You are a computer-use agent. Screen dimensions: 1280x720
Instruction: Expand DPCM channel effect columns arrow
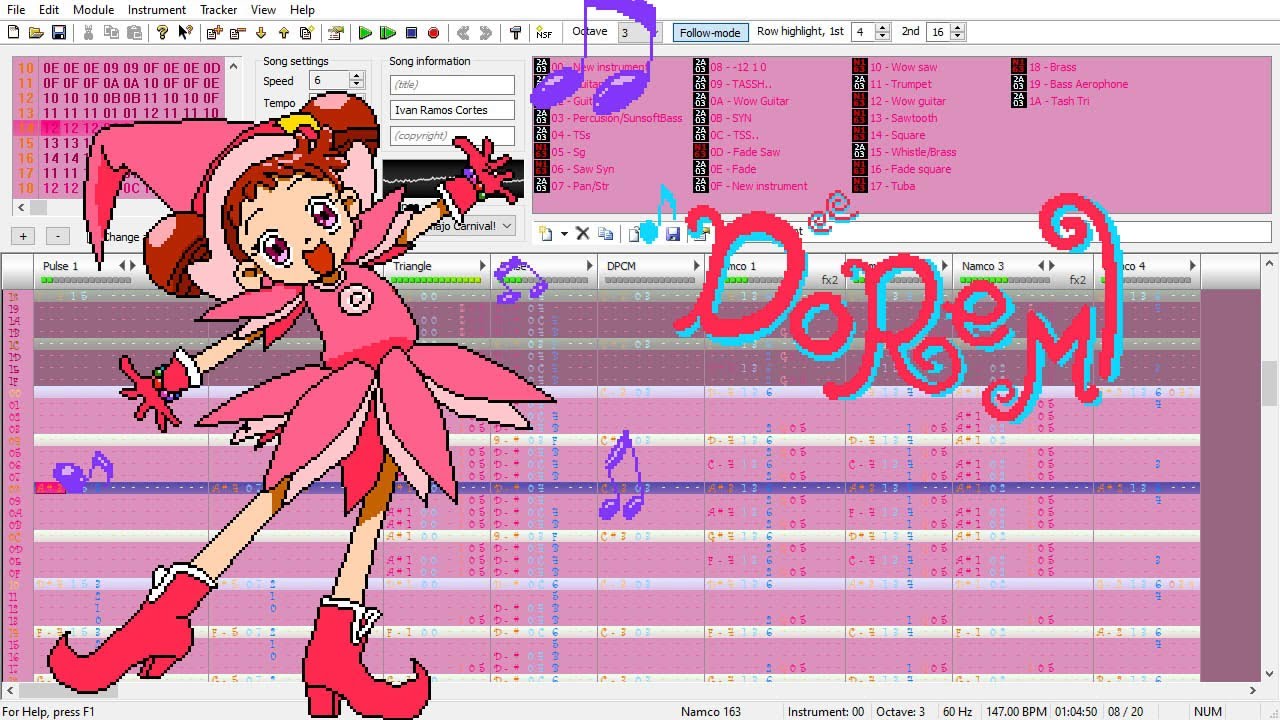tap(696, 265)
